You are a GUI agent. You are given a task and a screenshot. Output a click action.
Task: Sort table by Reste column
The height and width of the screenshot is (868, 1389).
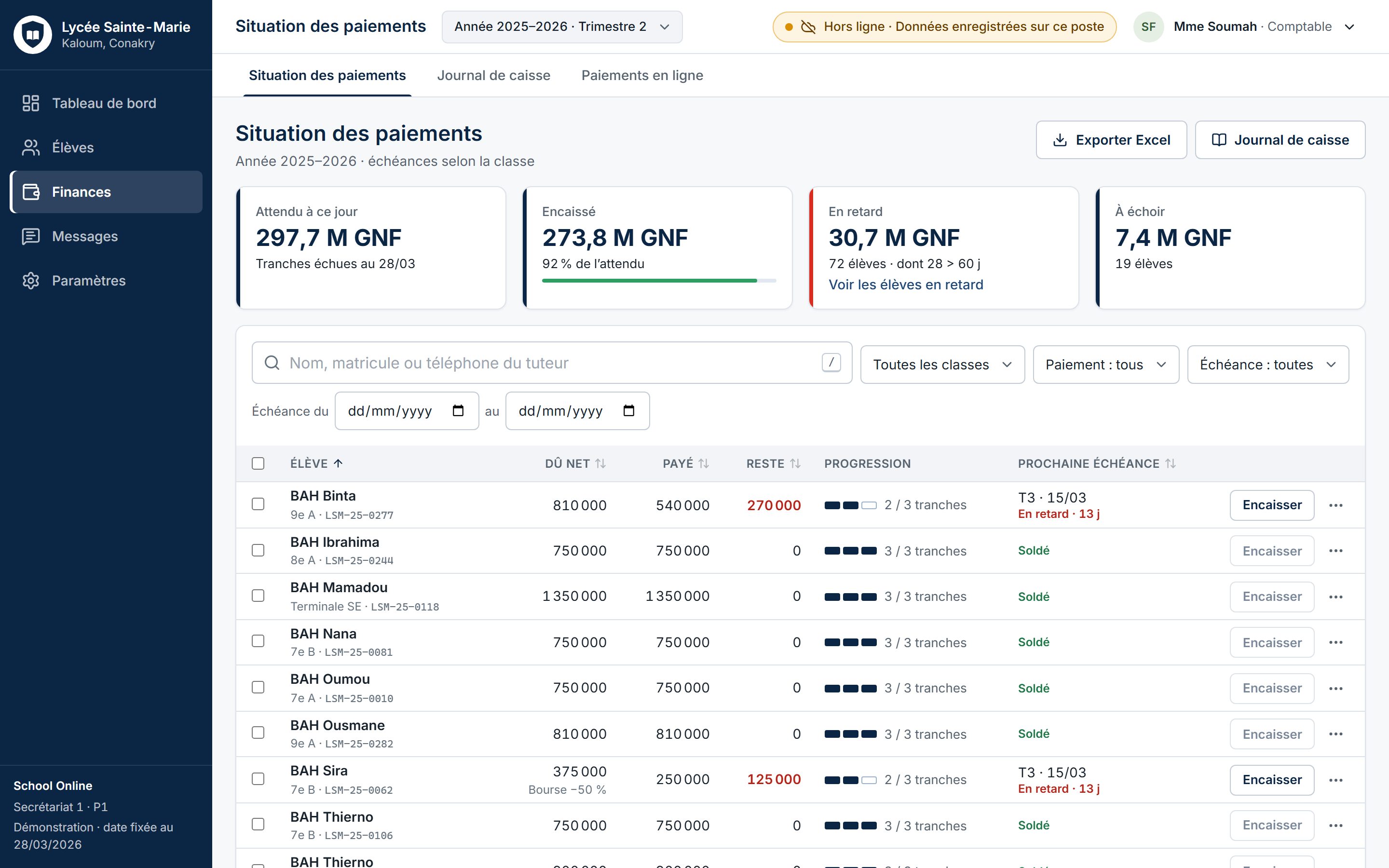(x=773, y=463)
